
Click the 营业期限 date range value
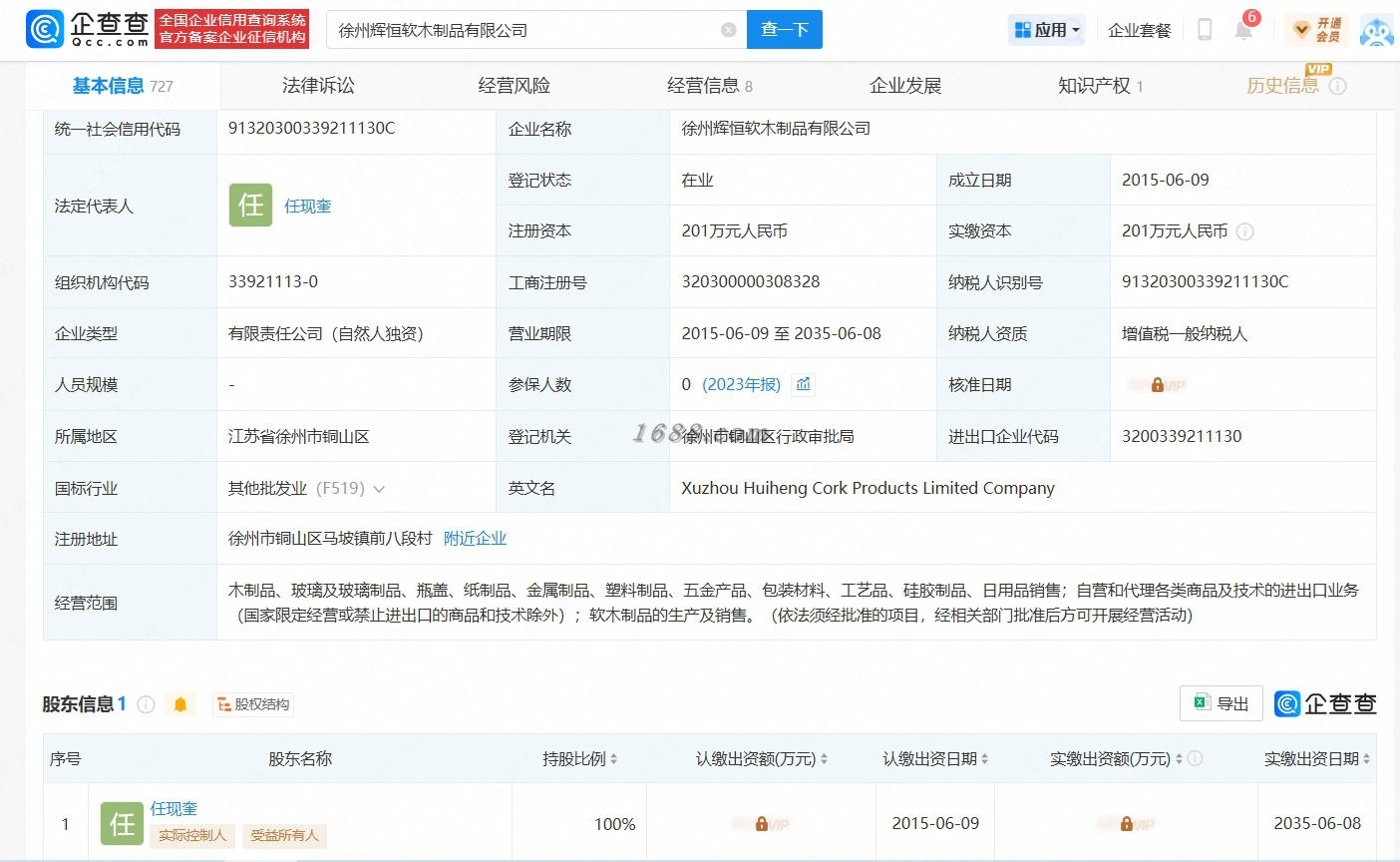(x=781, y=333)
